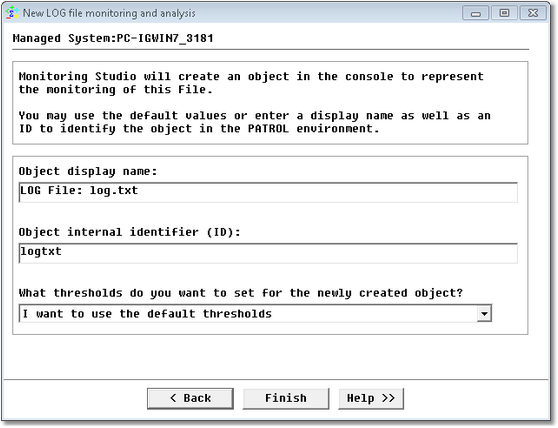Open the thresholds dropdown arrow
This screenshot has width=558, height=428.
(484, 313)
